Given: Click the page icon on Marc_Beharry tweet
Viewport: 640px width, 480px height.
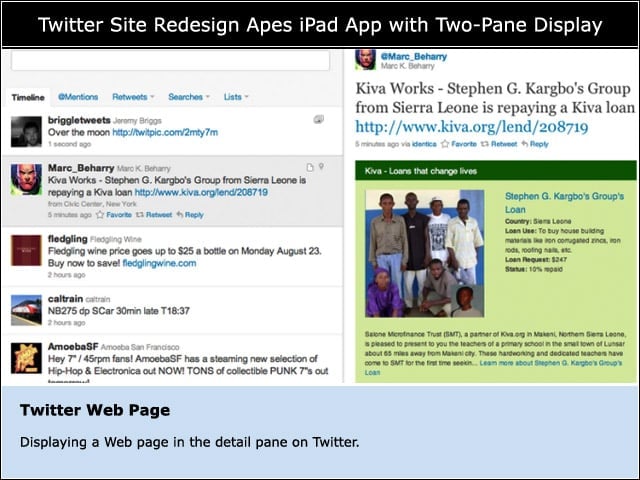Looking at the screenshot, I should point(310,167).
